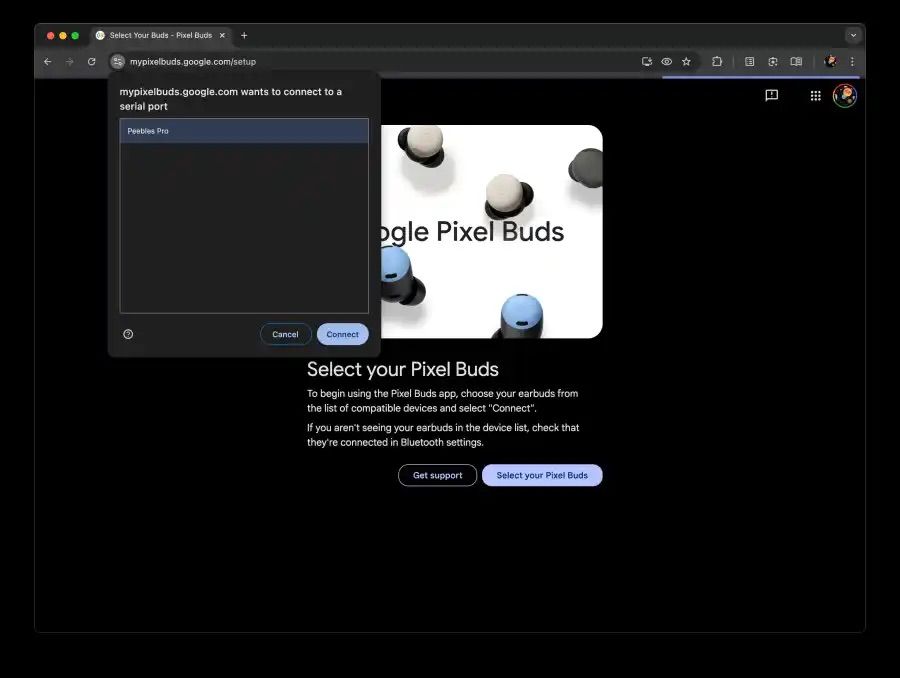Screen dimensions: 900x678
Task: Click the help icon in the serial port dialog
Action: pyautogui.click(x=128, y=334)
